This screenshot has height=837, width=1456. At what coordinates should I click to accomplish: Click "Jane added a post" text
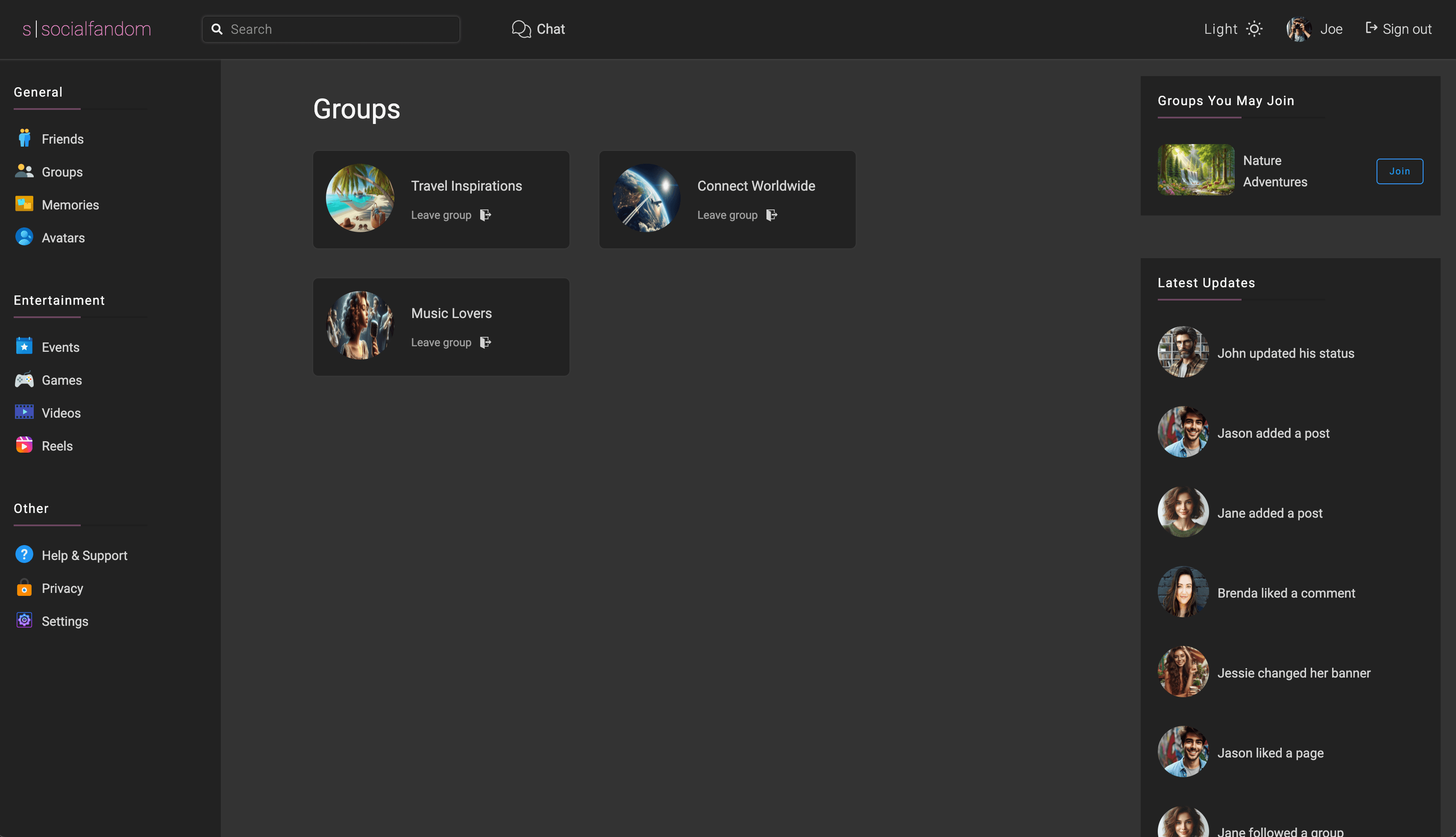tap(1270, 513)
